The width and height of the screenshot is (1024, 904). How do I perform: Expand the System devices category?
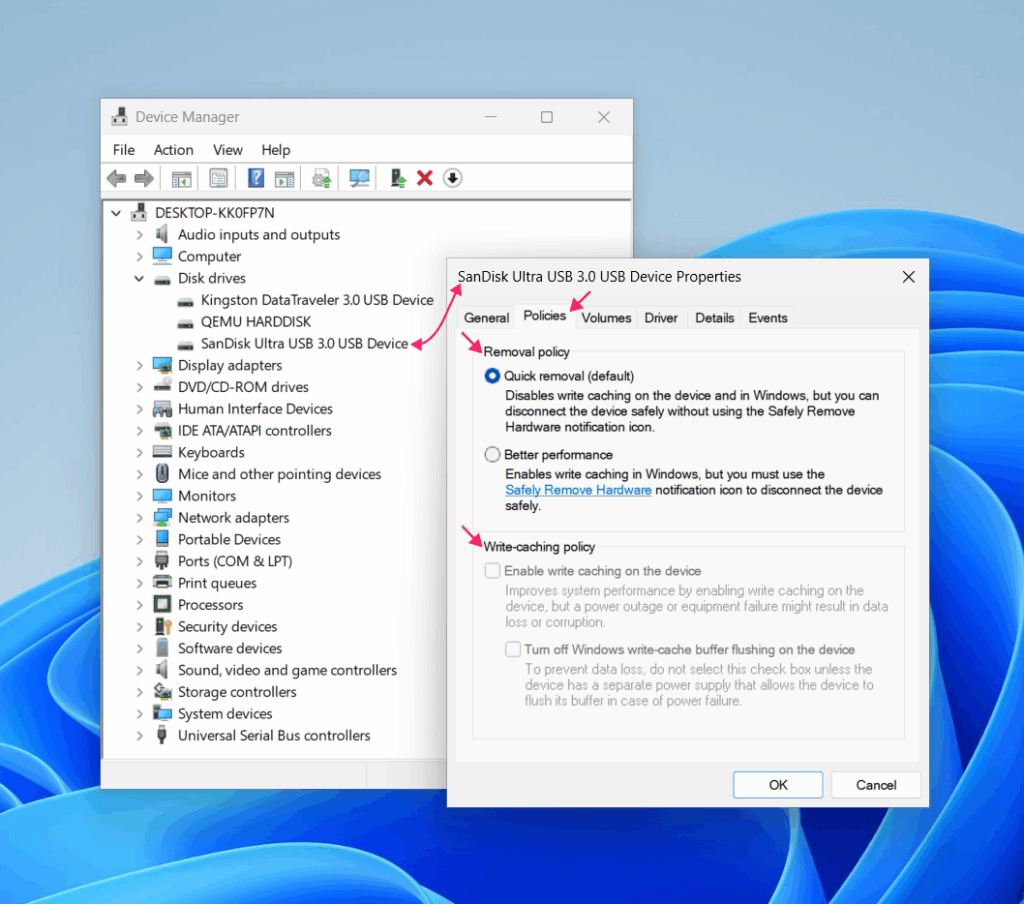[139, 713]
